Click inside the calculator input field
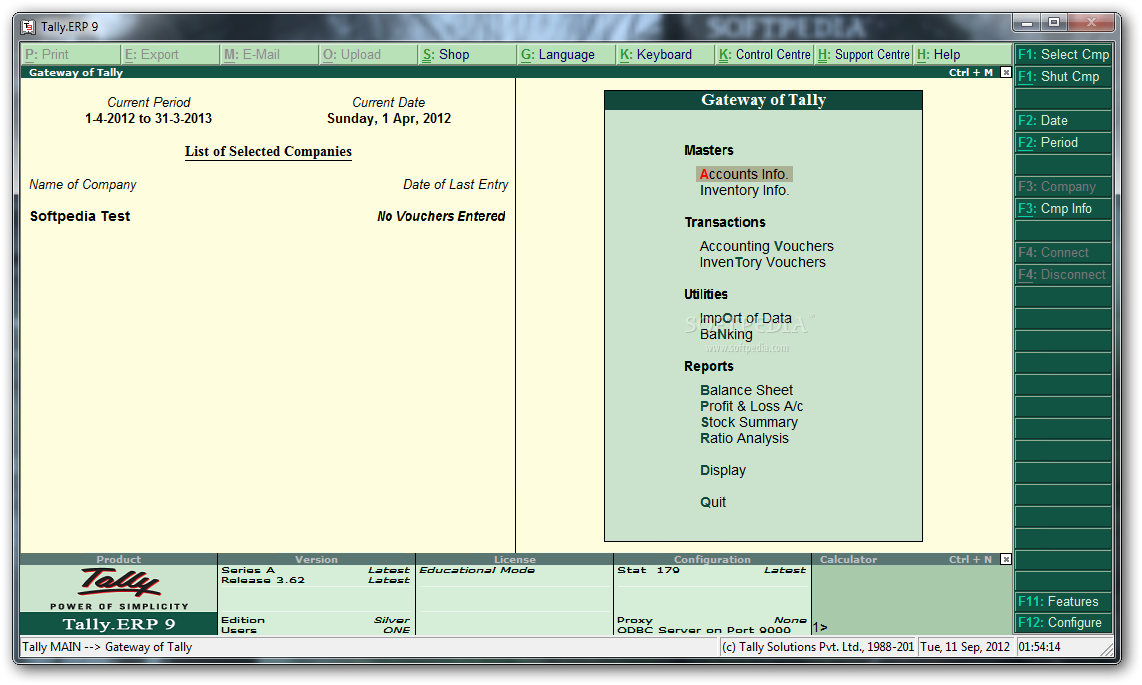This screenshot has height=685, width=1142. tap(900, 625)
